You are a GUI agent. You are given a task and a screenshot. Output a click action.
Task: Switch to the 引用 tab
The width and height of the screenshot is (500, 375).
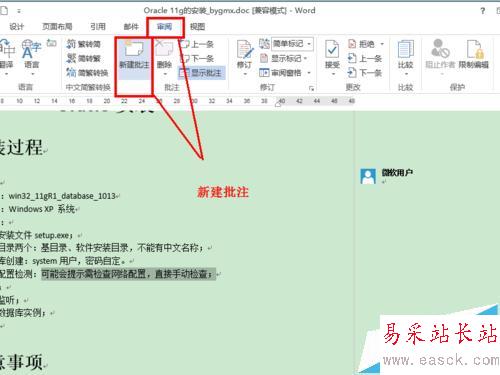tap(98, 26)
